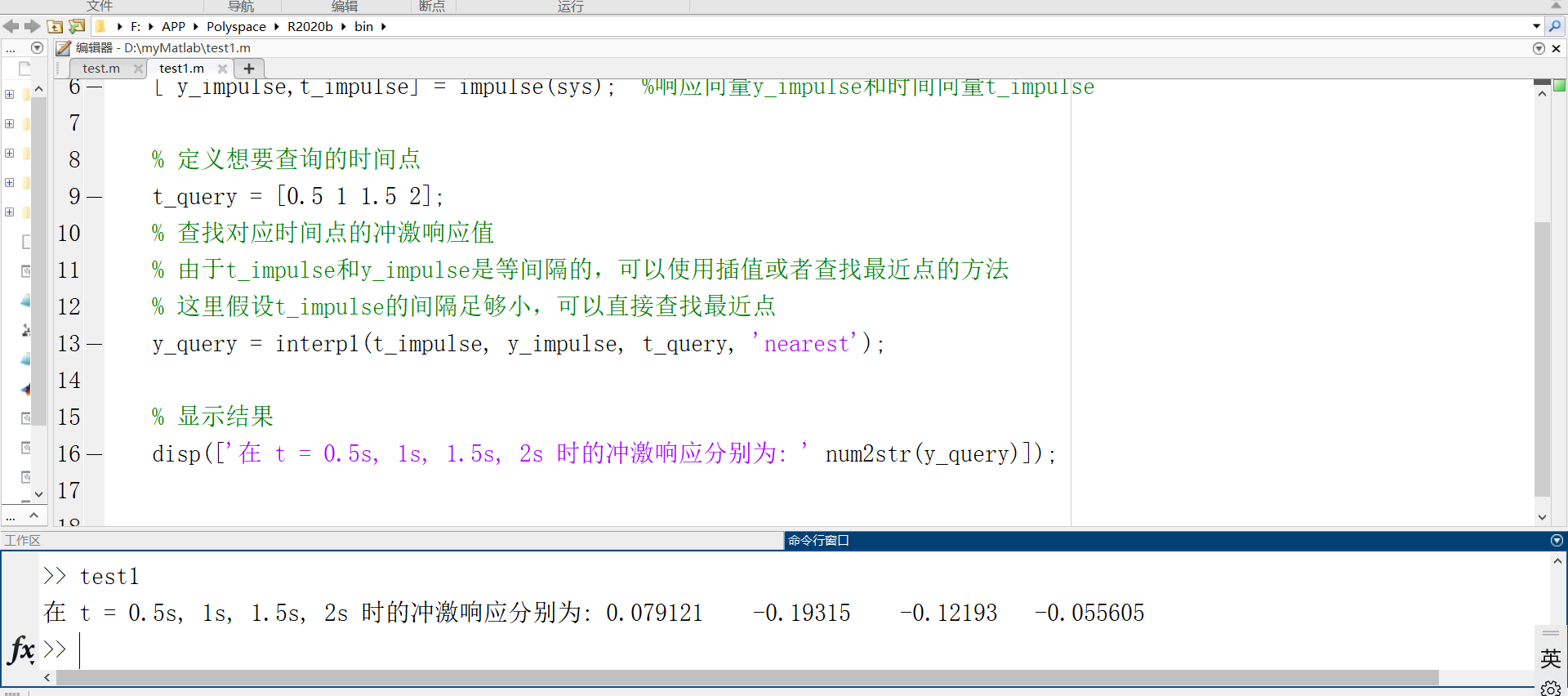The height and width of the screenshot is (696, 1568).
Task: Expand the arrow after R2020b in path
Action: (x=344, y=26)
